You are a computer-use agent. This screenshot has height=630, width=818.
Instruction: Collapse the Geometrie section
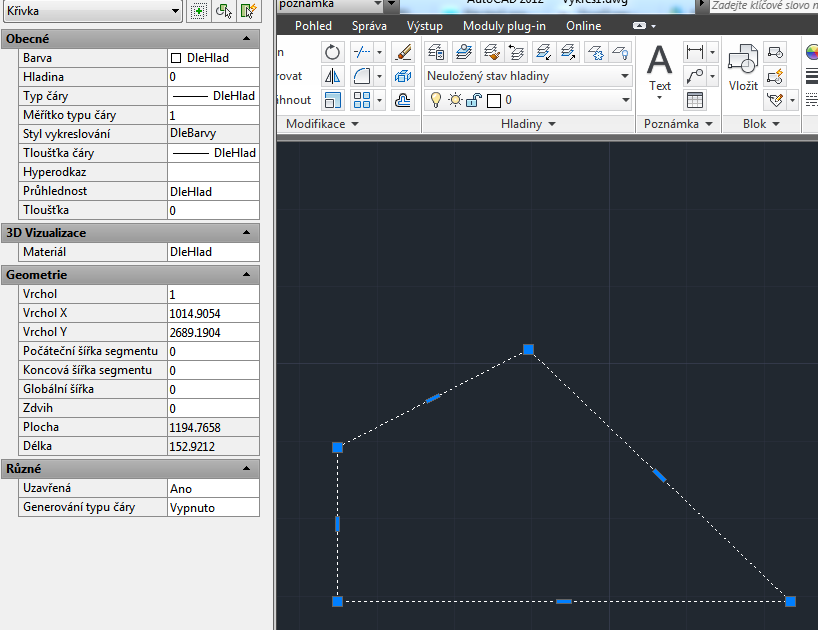click(x=247, y=274)
